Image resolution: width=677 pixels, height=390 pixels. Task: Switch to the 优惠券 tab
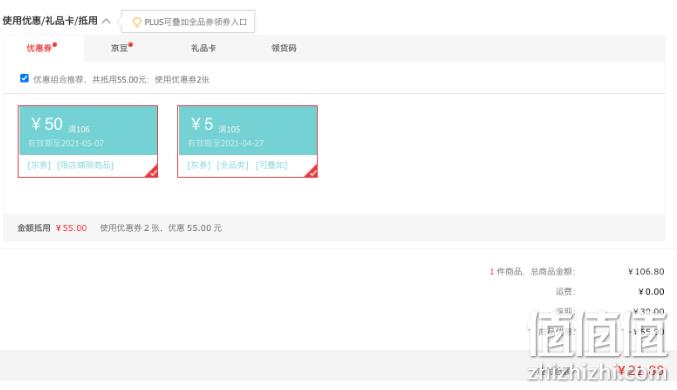(39, 48)
